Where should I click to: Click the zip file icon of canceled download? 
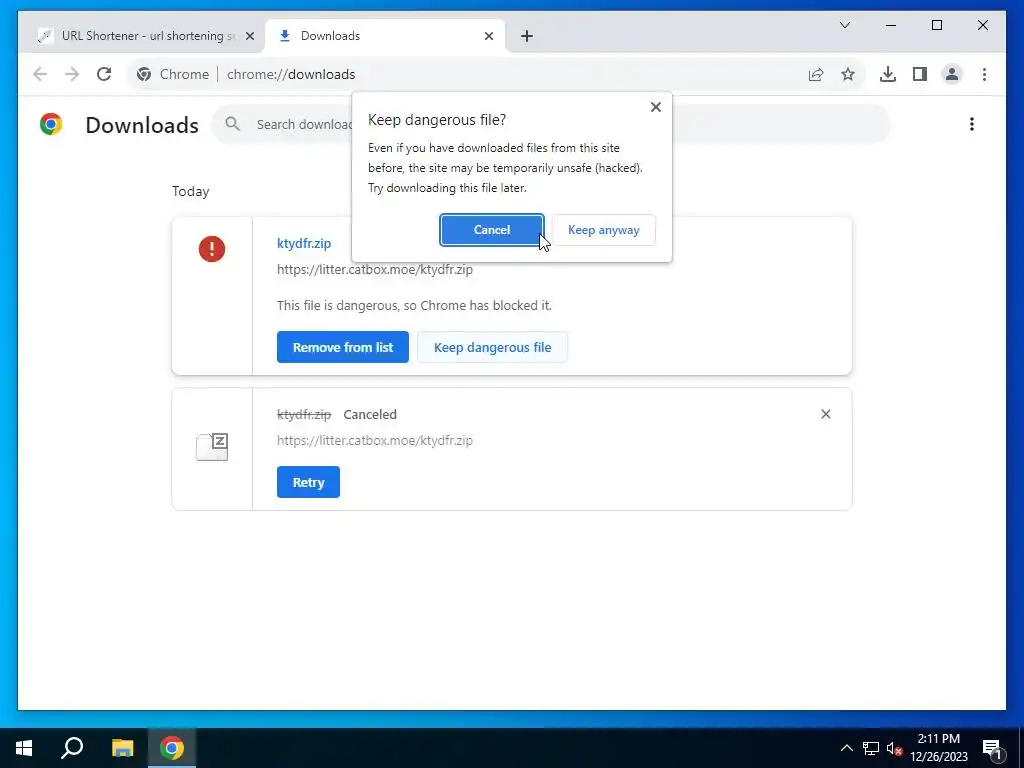pos(212,447)
